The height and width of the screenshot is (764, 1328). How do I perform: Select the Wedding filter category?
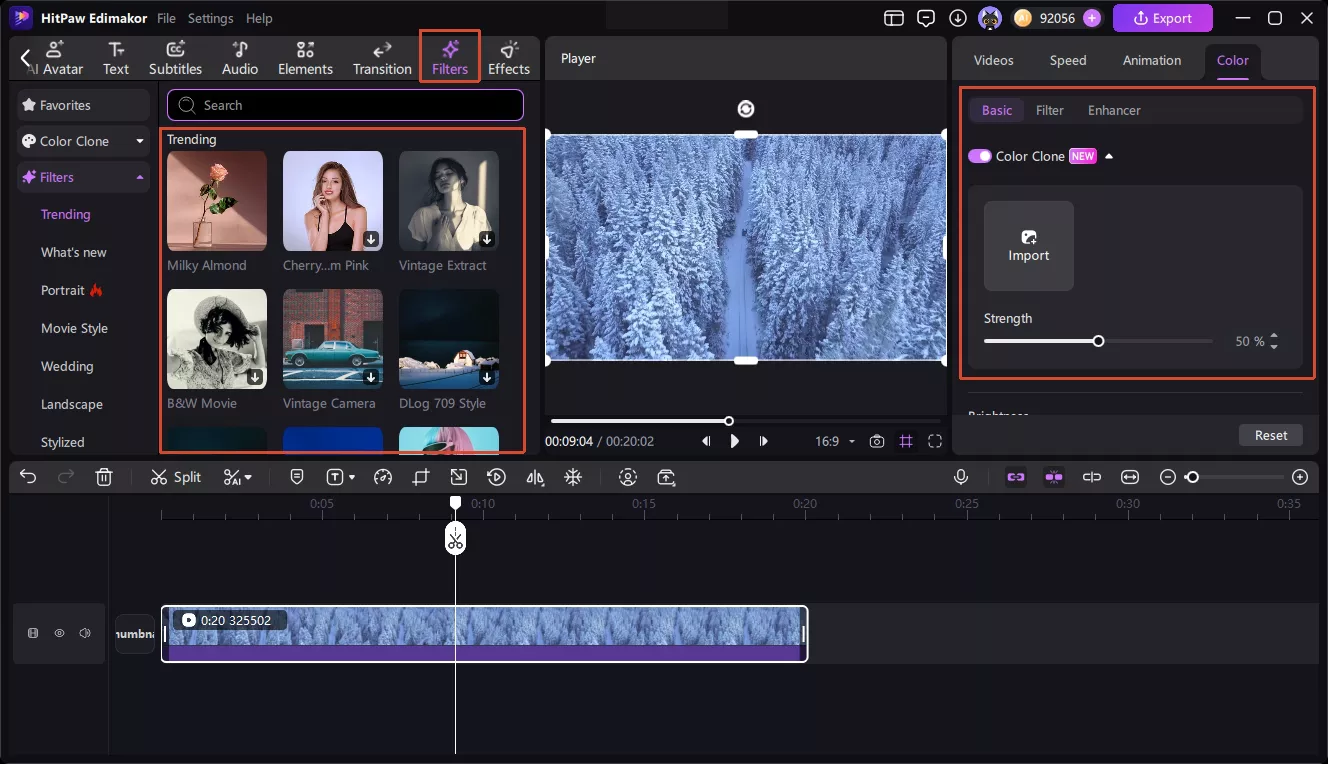click(x=67, y=366)
